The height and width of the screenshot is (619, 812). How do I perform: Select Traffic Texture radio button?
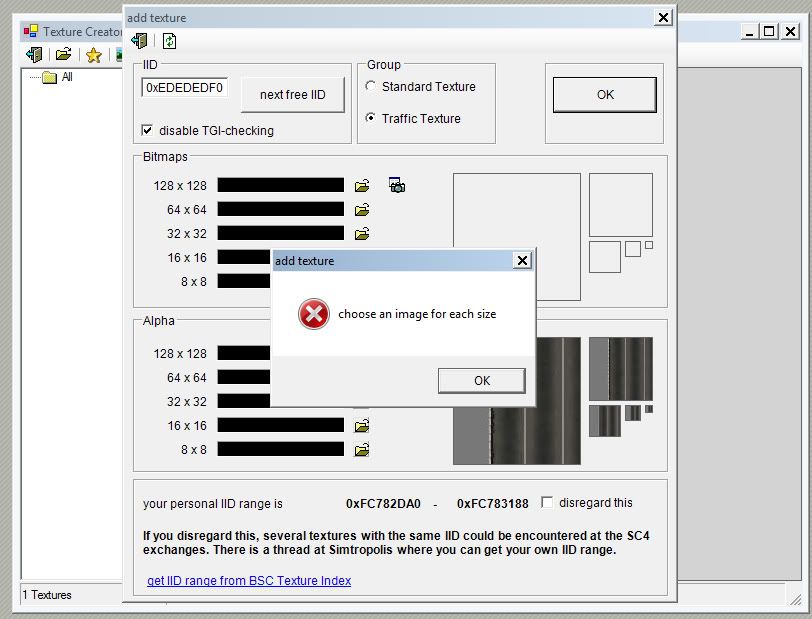pos(370,118)
